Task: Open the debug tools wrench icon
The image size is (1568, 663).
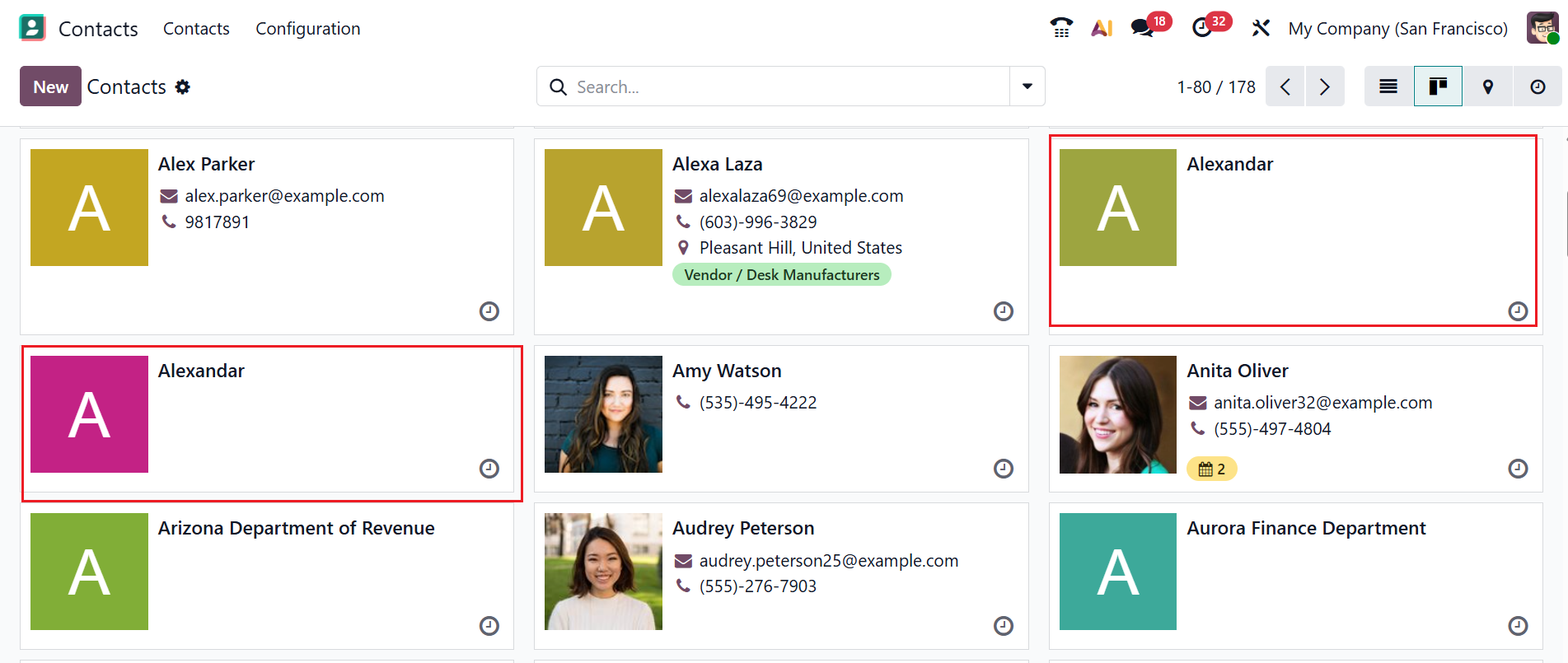Action: tap(1261, 28)
